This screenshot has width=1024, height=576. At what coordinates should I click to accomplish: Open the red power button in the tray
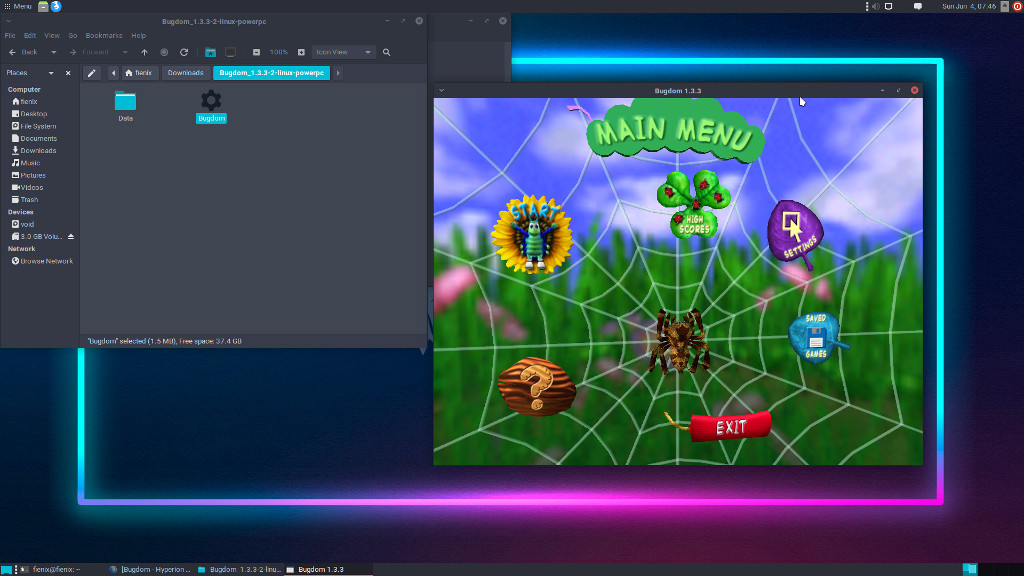(1017, 7)
